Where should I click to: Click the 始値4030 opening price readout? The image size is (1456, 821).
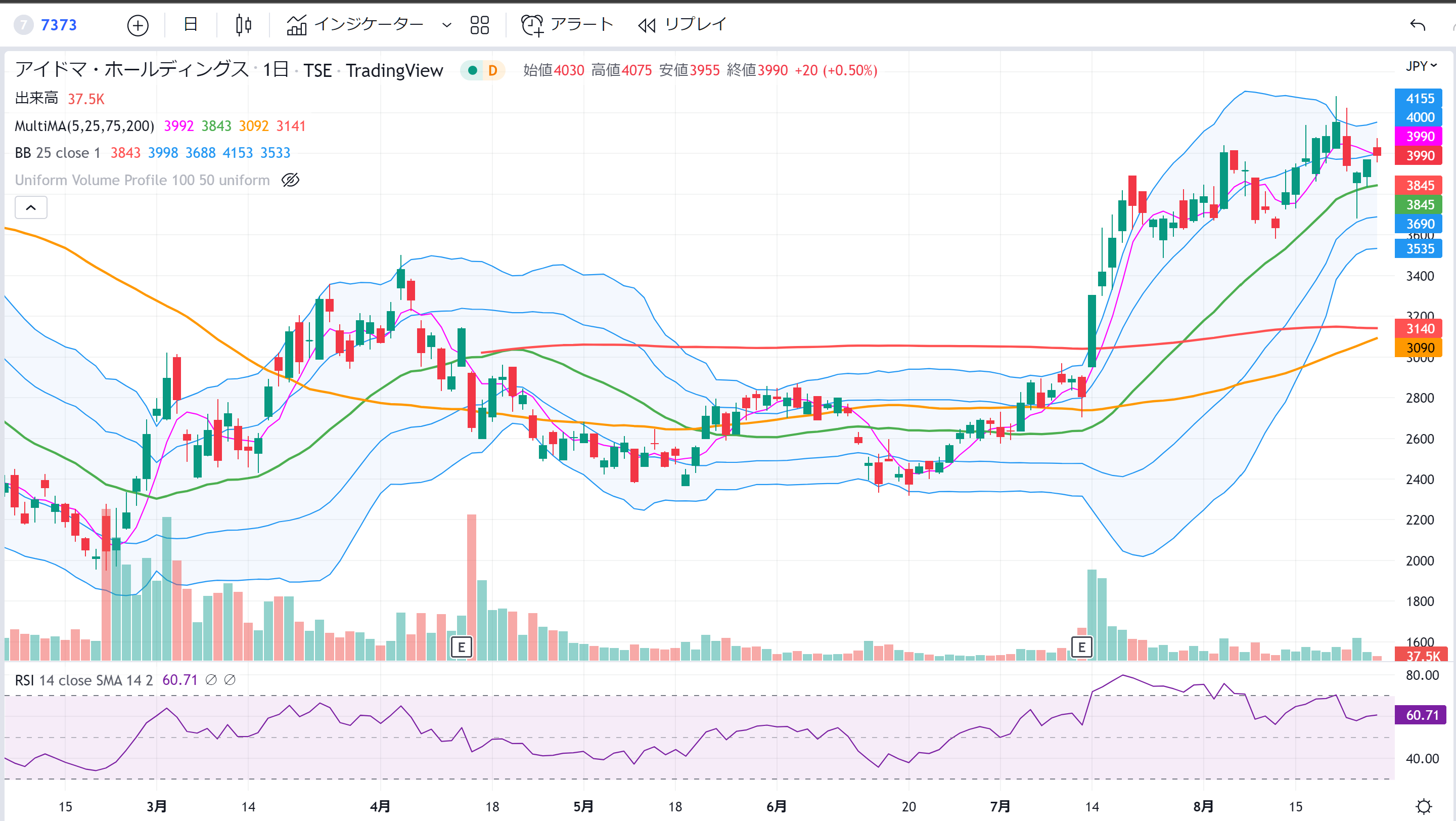click(x=554, y=70)
